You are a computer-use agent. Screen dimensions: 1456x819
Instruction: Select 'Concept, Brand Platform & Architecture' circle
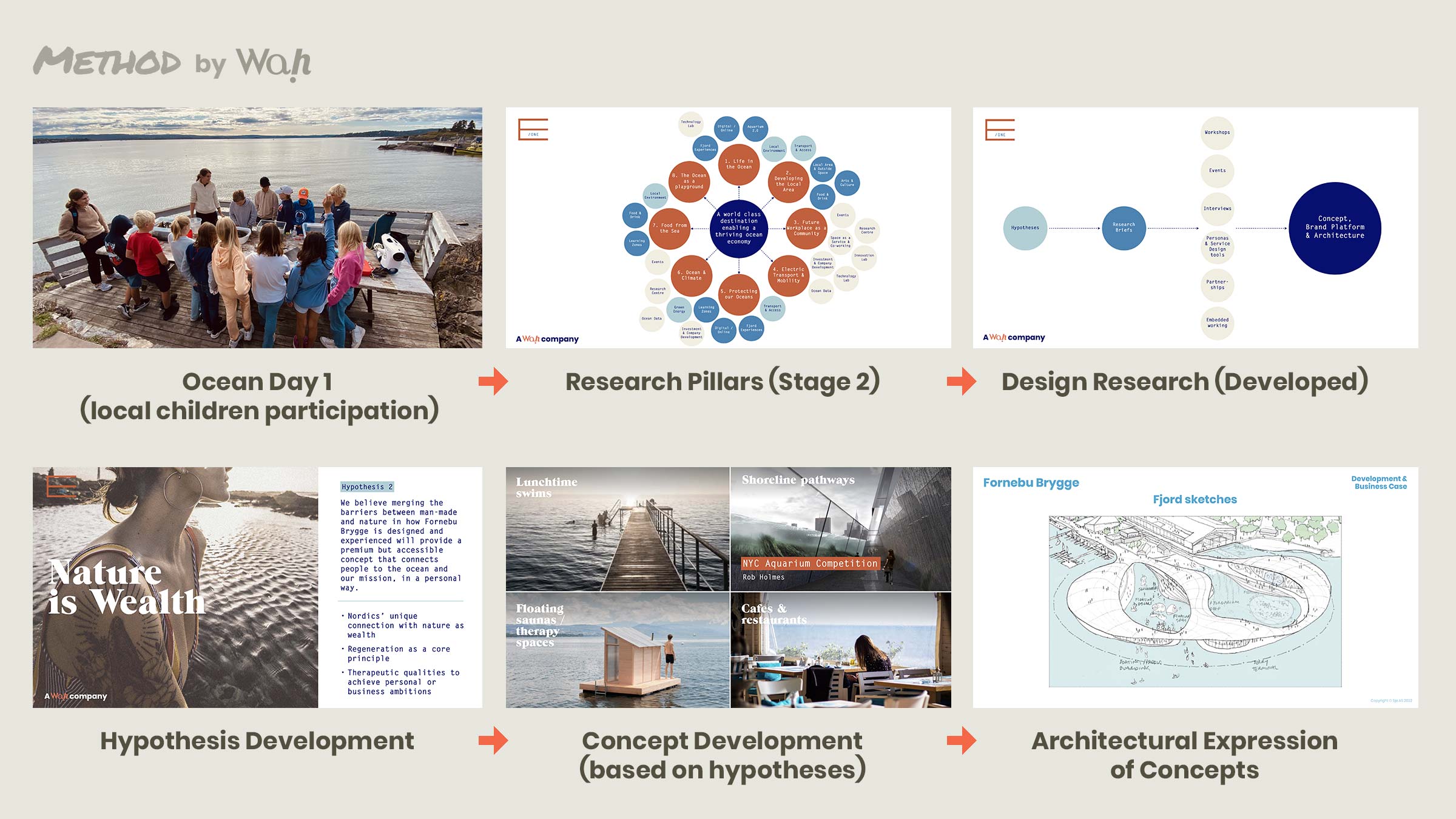[1335, 227]
